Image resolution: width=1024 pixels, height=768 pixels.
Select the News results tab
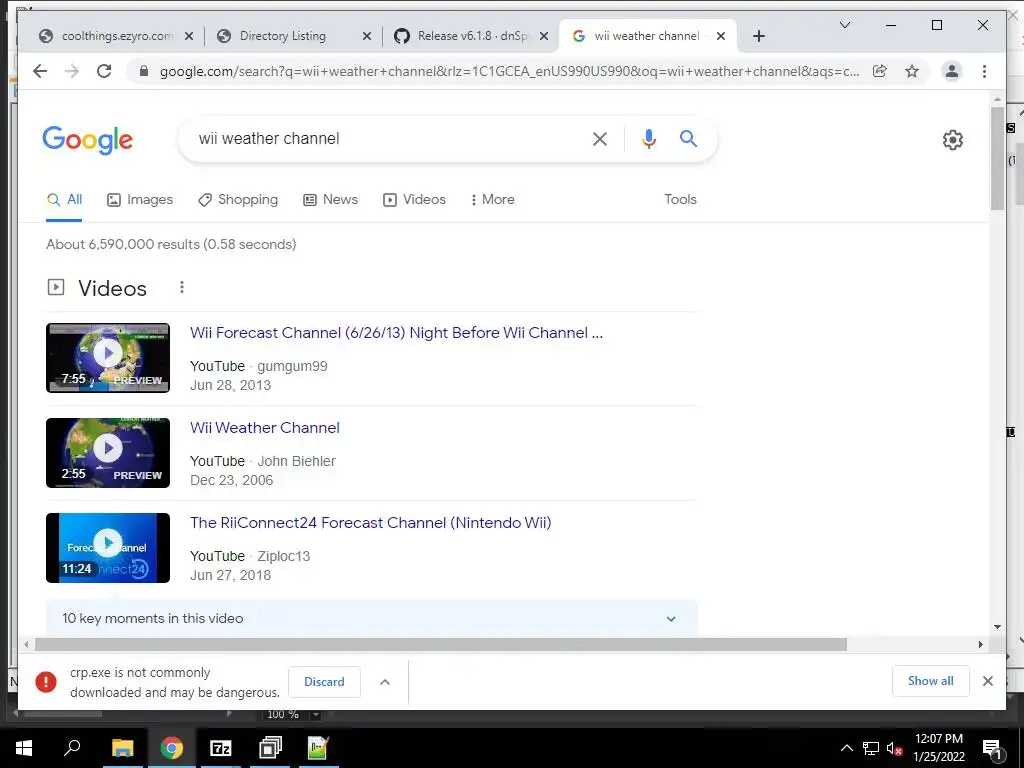pyautogui.click(x=330, y=200)
